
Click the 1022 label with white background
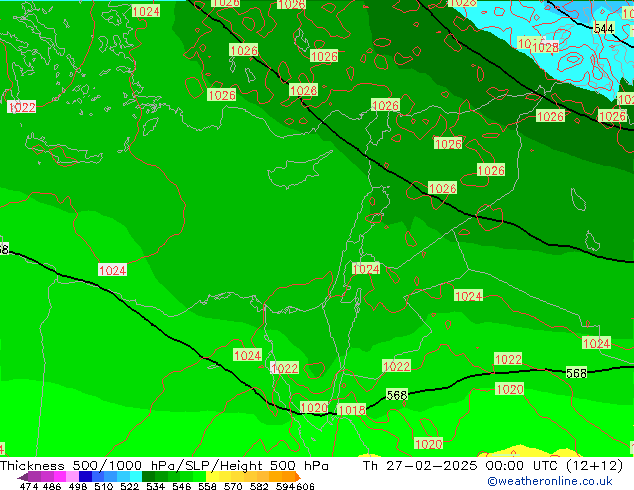pyautogui.click(x=22, y=107)
